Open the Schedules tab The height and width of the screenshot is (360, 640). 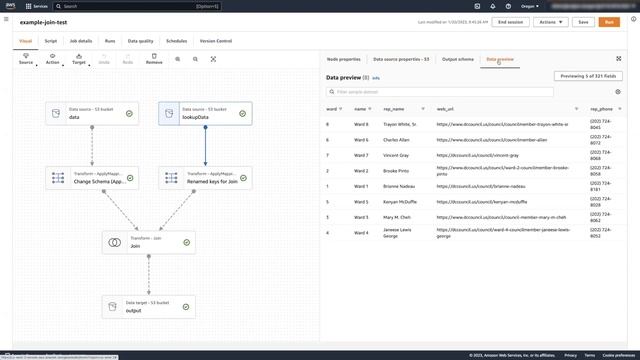pos(176,41)
